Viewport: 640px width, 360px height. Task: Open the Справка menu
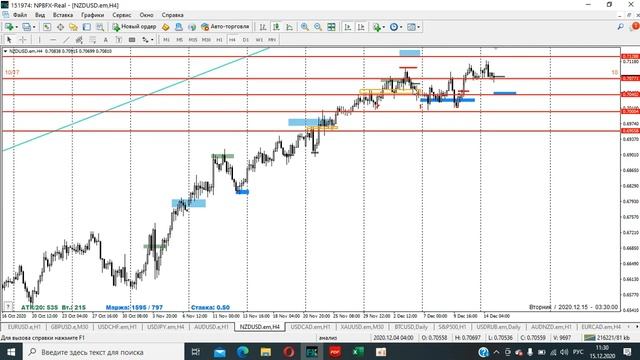[x=172, y=15]
